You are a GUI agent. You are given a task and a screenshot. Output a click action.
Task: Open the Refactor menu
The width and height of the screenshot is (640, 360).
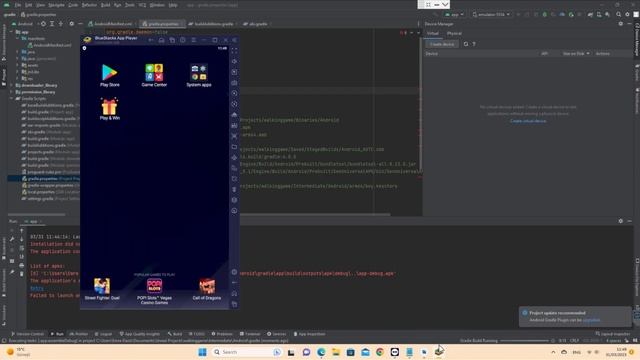[x=89, y=5]
